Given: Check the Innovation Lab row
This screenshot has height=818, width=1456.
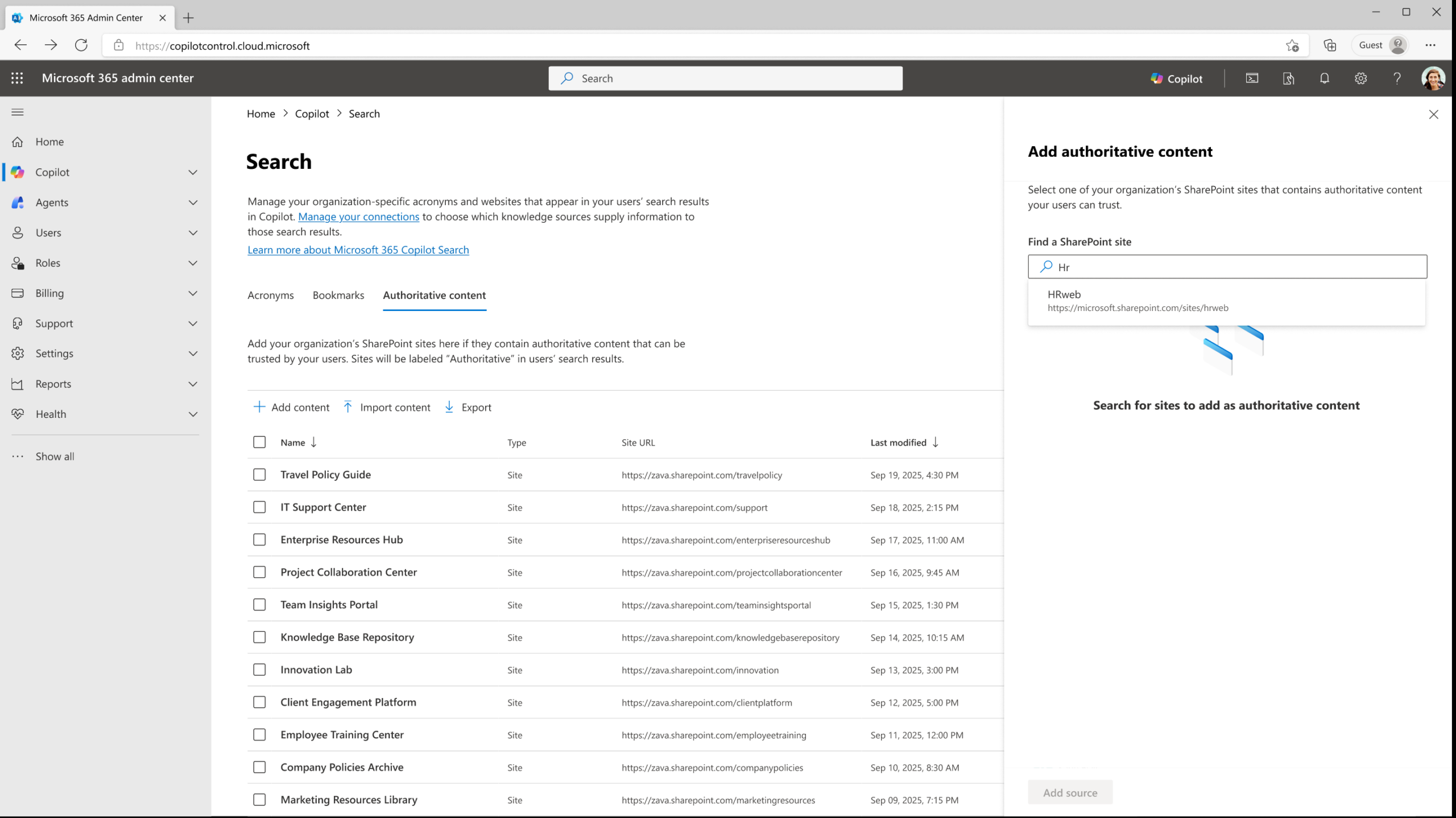Looking at the screenshot, I should (259, 670).
